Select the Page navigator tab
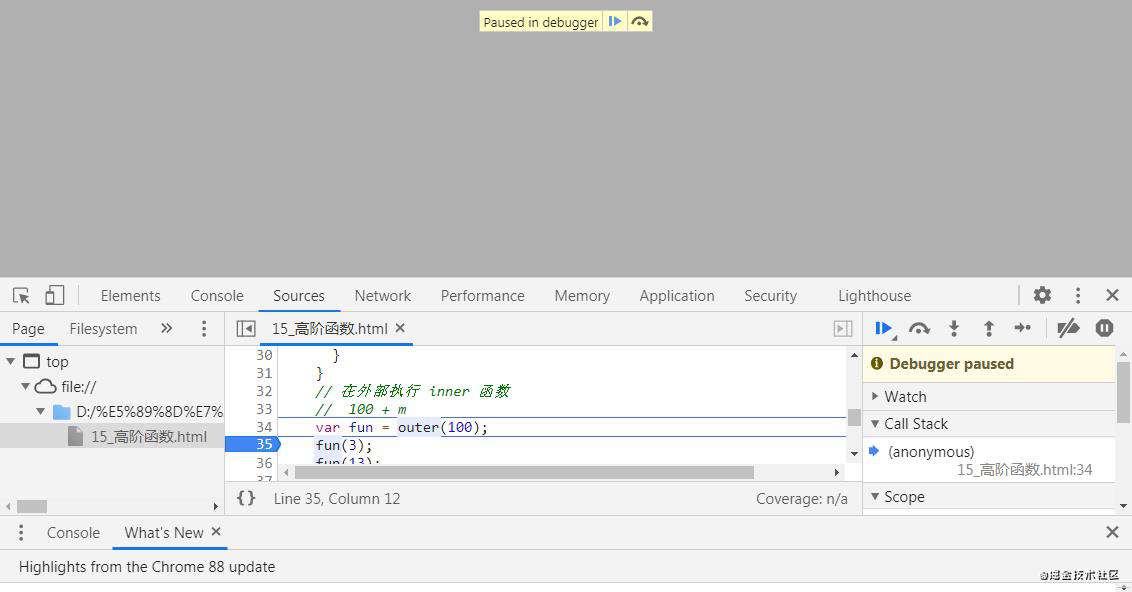1132x592 pixels. (x=28, y=329)
